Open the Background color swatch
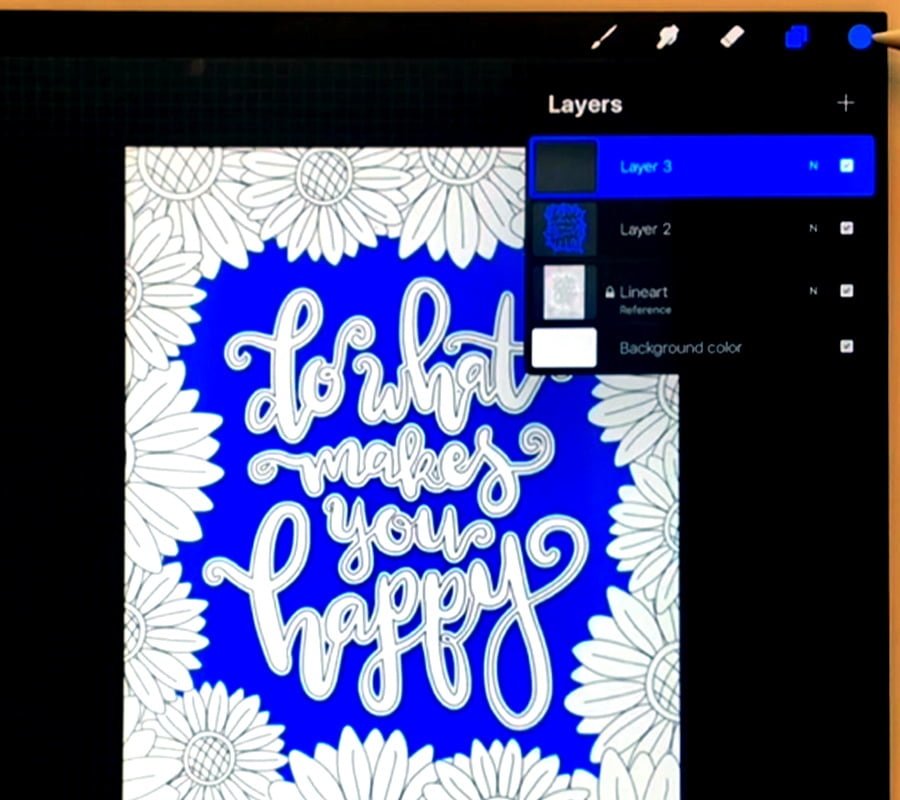 [564, 347]
